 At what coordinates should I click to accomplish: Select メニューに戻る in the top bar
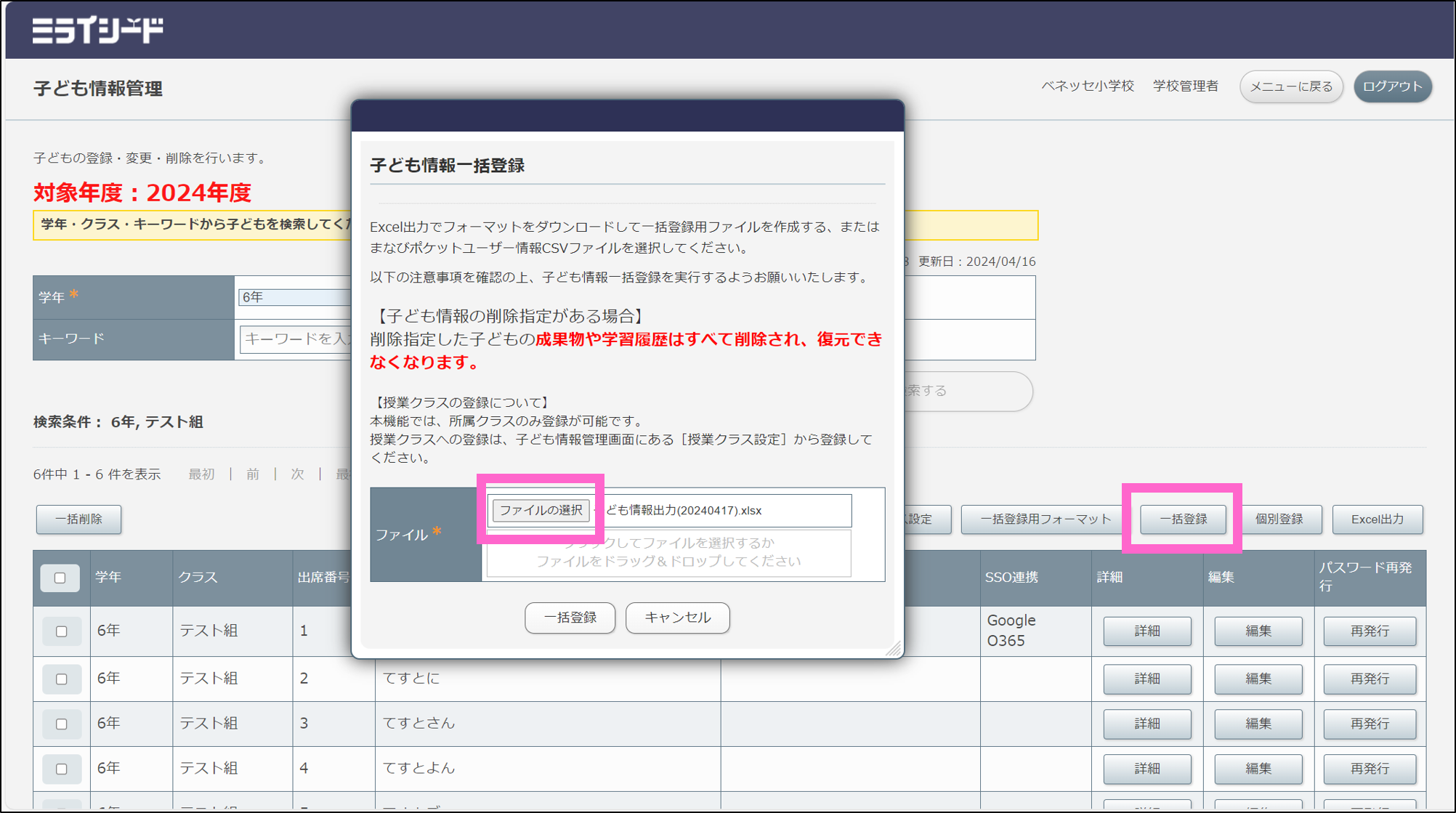pyautogui.click(x=1291, y=86)
